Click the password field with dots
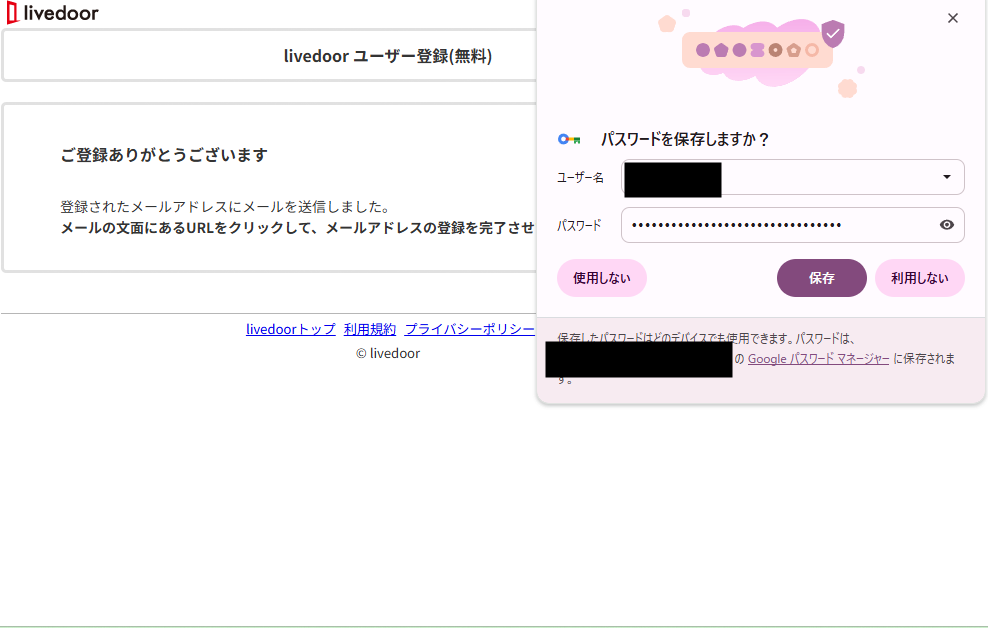 [792, 225]
